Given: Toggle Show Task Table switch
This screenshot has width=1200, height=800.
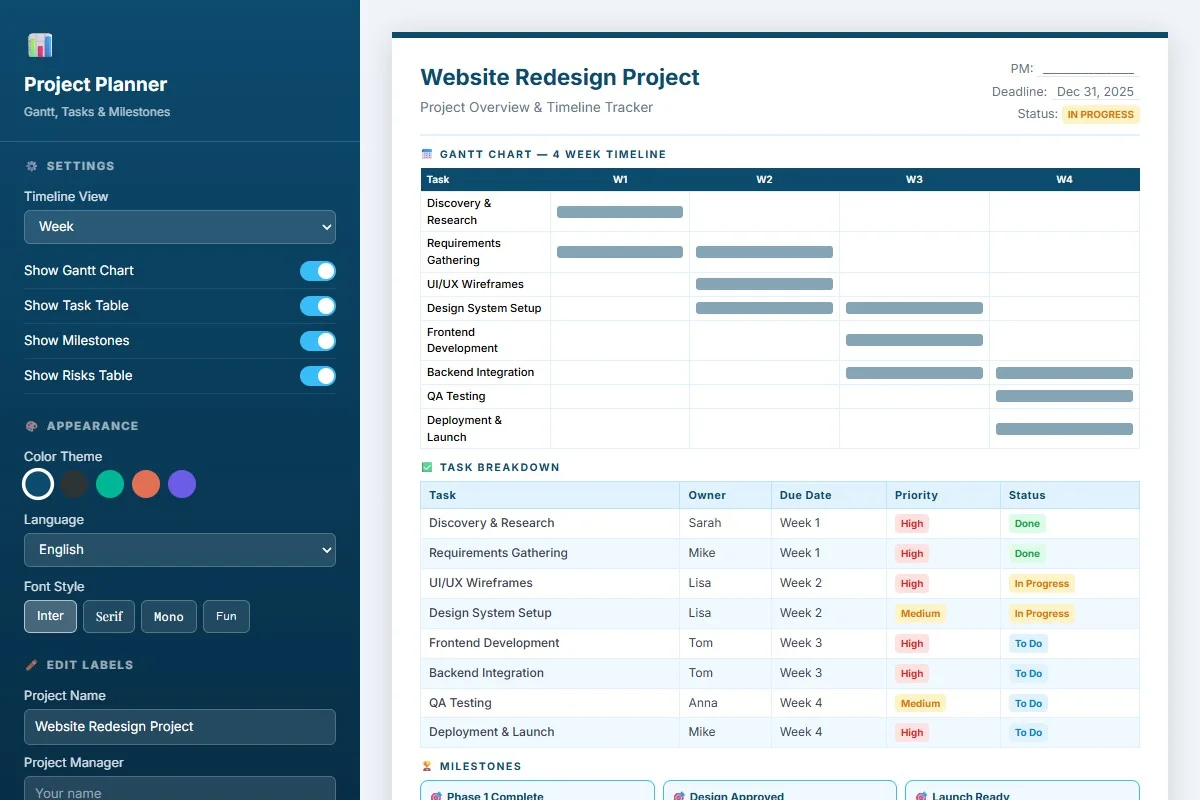Looking at the screenshot, I should [x=318, y=306].
